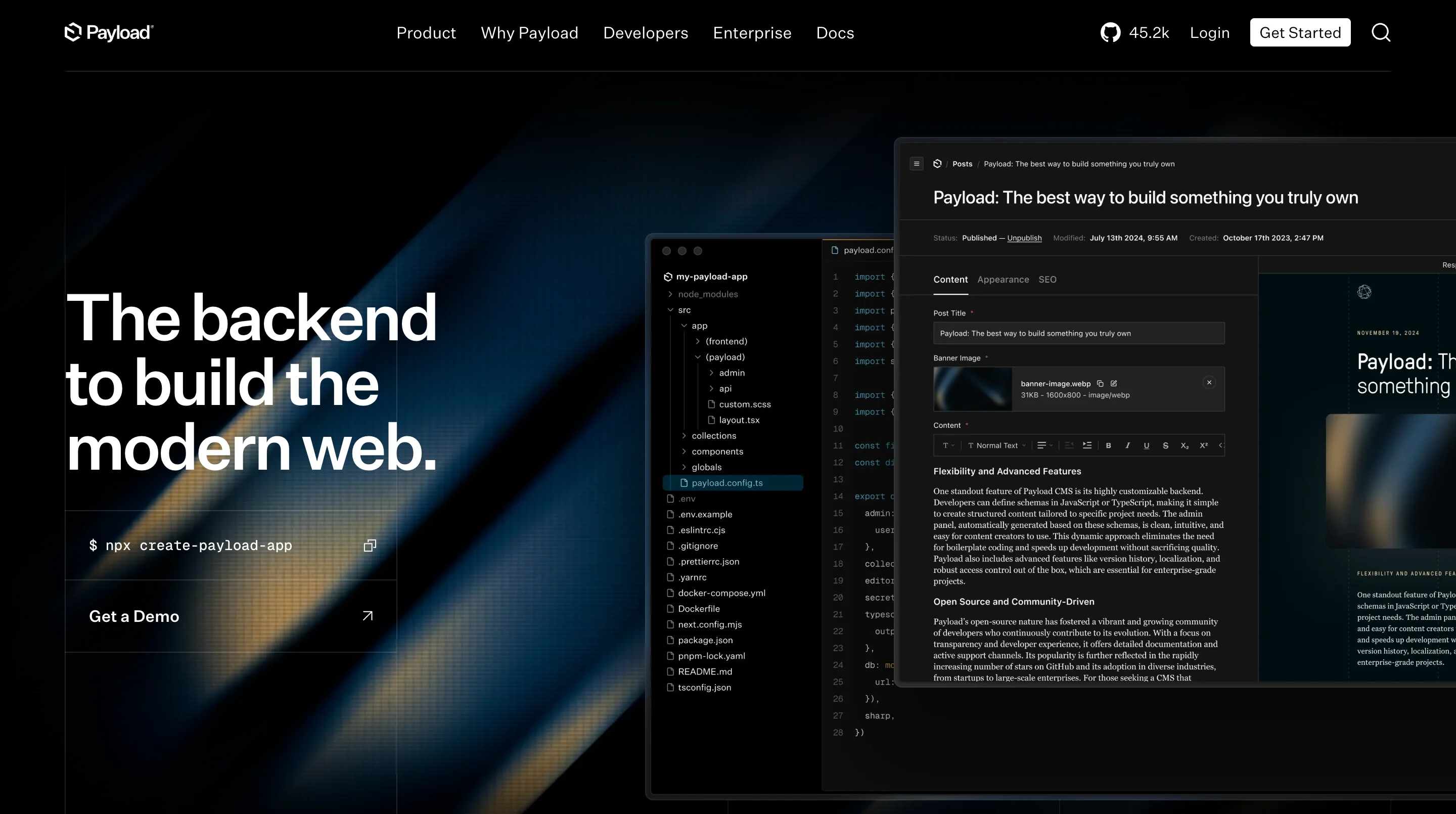Select package.json file

coord(699,641)
